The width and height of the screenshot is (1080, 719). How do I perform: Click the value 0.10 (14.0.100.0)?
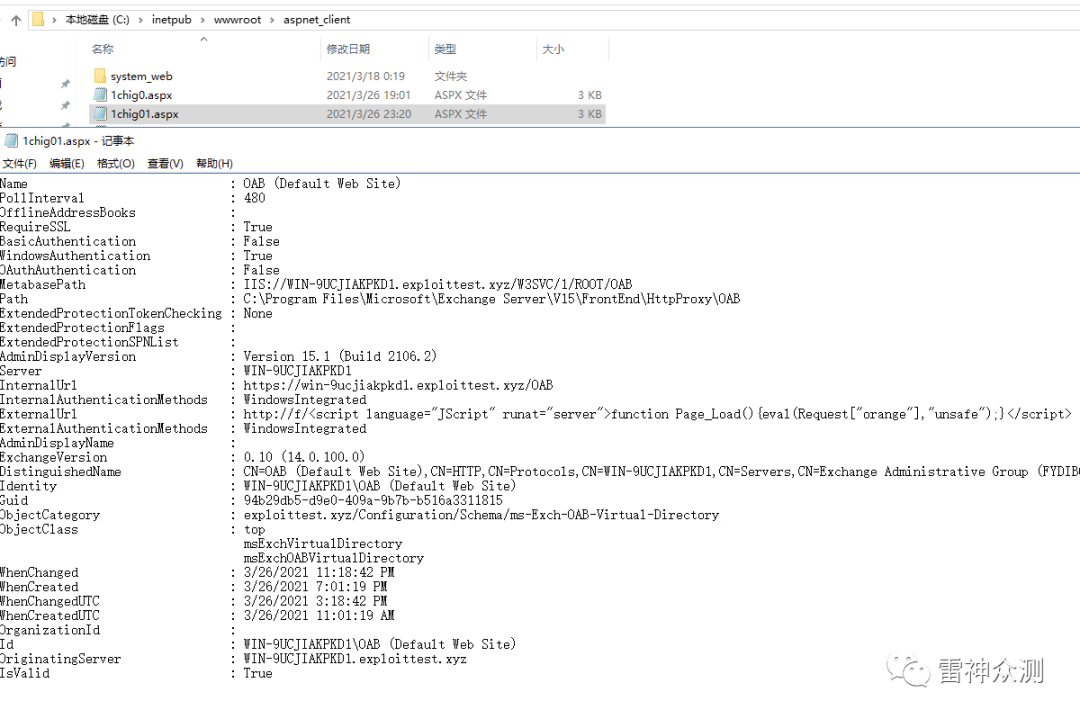[304, 457]
